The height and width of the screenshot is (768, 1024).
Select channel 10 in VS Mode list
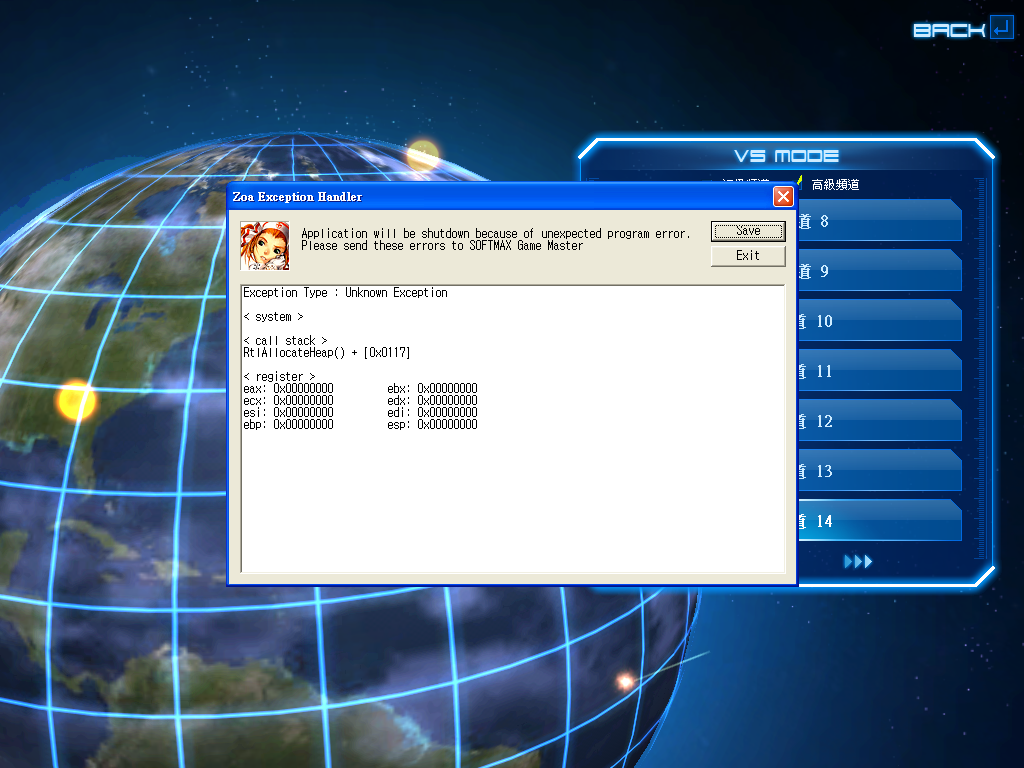[x=879, y=321]
